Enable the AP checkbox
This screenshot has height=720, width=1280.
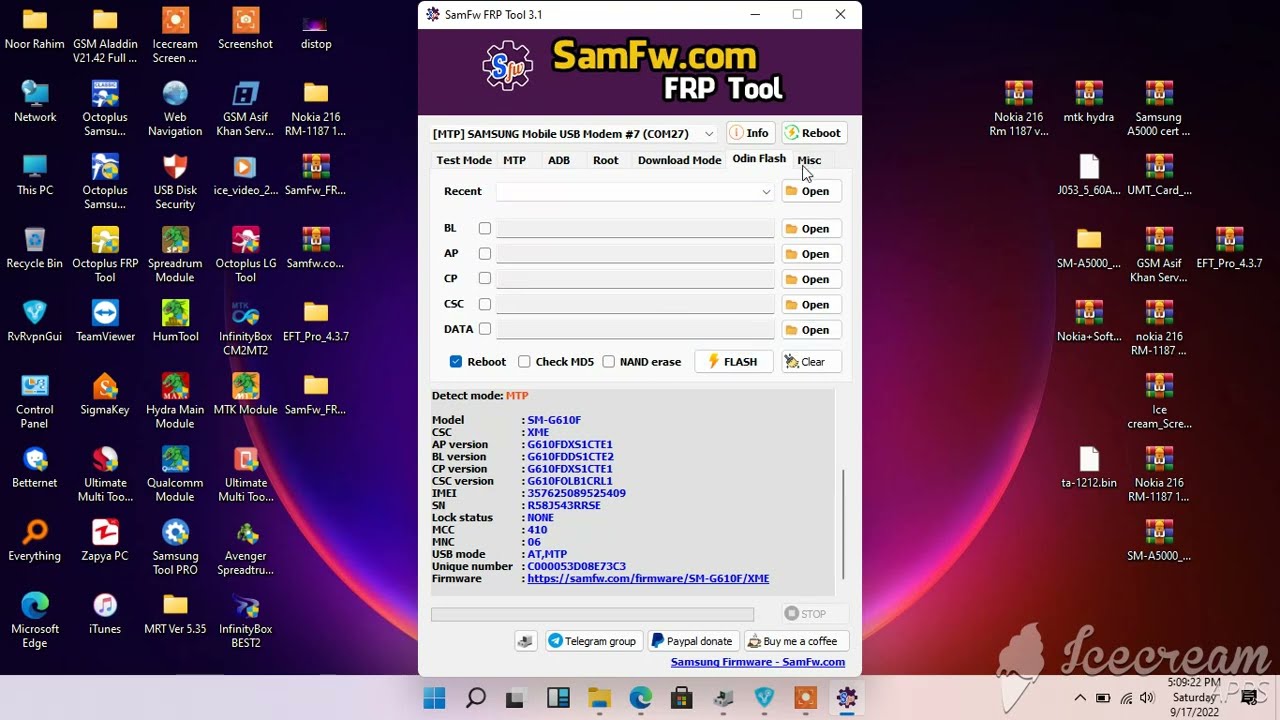pos(485,254)
